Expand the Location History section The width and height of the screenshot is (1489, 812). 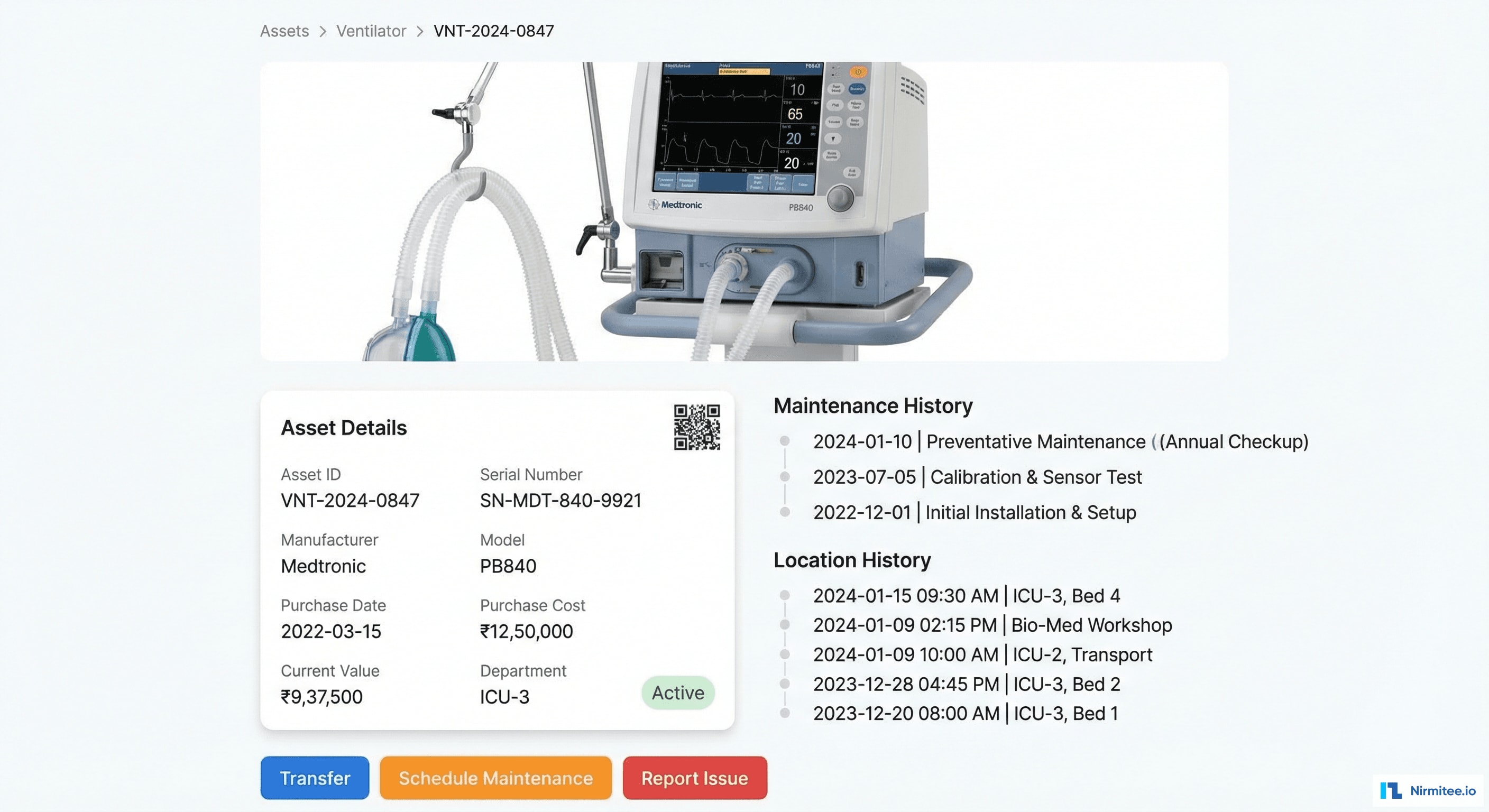852,559
